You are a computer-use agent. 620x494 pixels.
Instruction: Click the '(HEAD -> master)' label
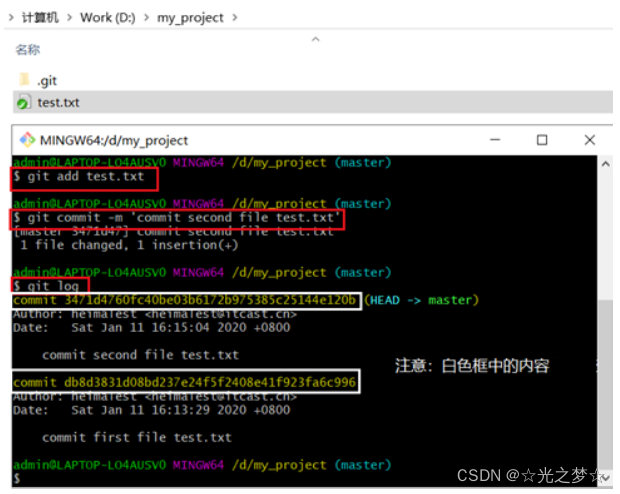[x=421, y=300]
